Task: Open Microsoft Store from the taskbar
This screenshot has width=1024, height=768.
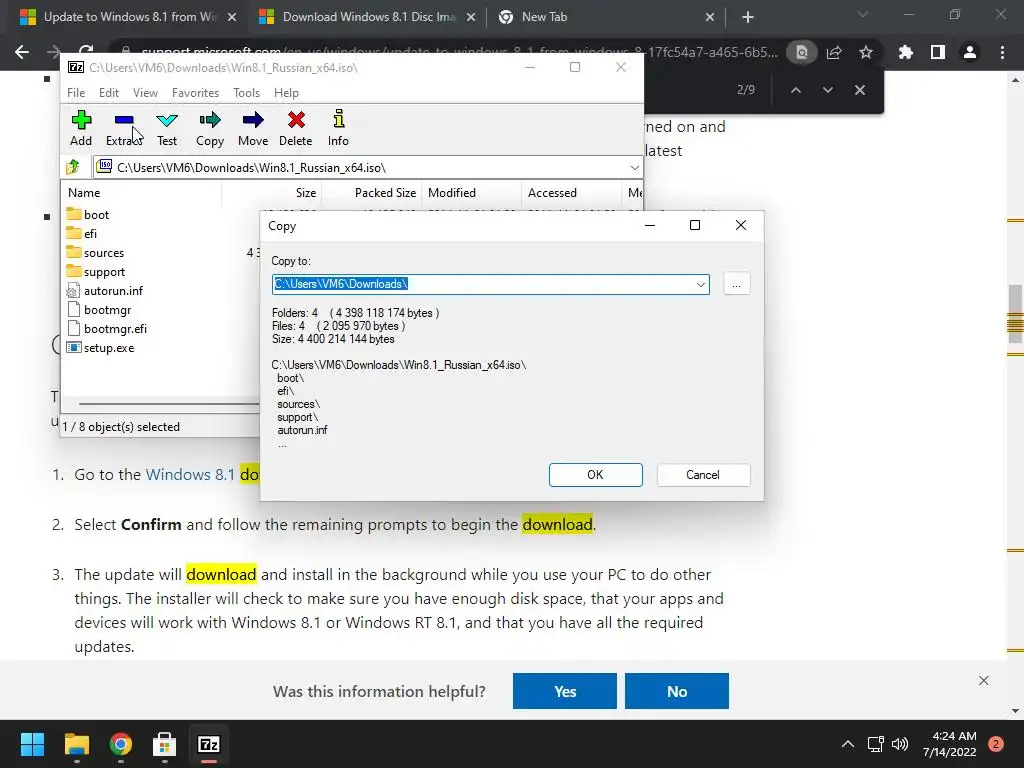Action: click(x=165, y=744)
